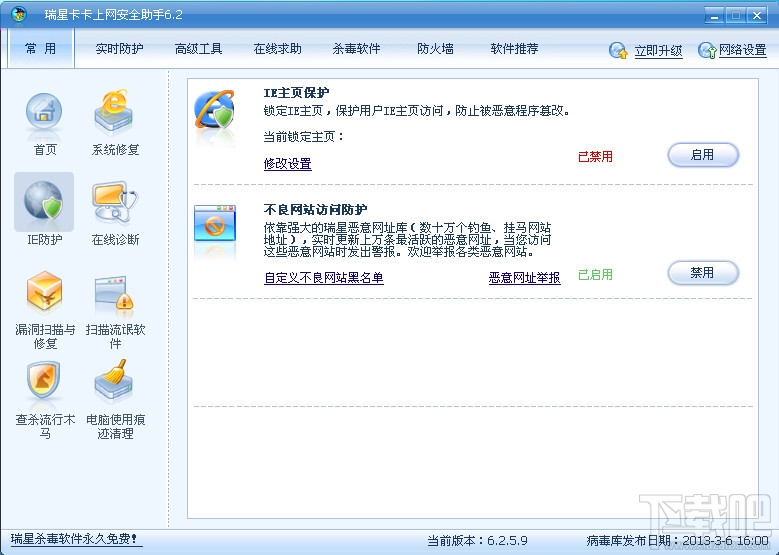This screenshot has width=779, height=555.
Task: Open the 首页 home icon
Action: [44, 114]
